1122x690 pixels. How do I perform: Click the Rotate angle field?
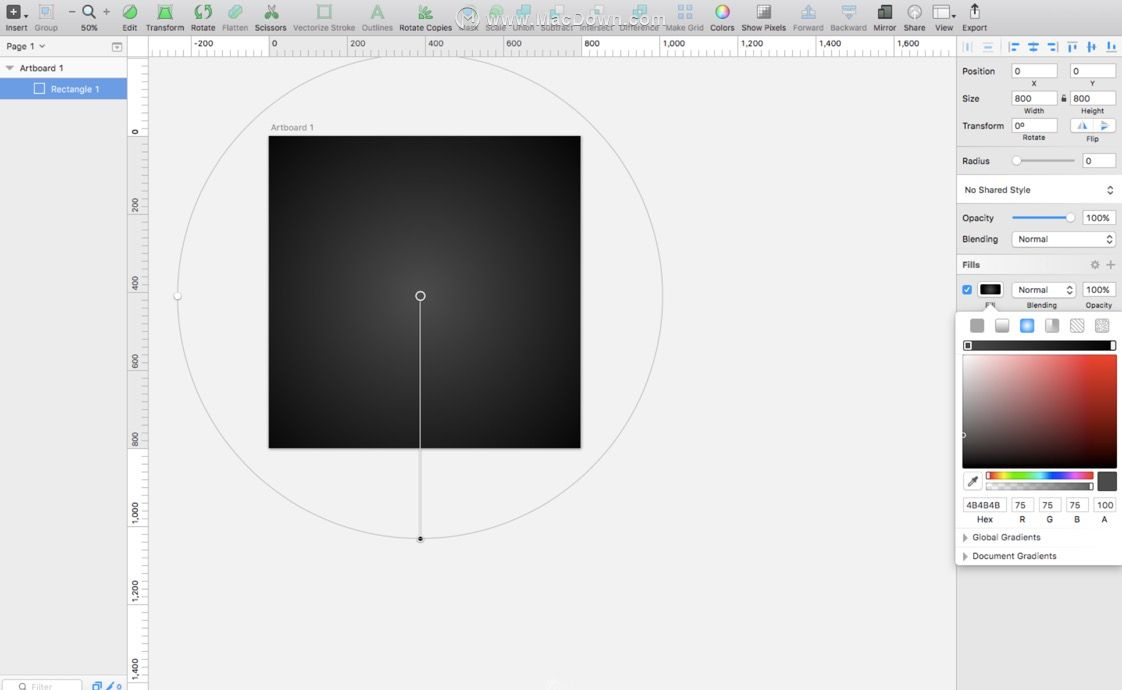(1034, 125)
